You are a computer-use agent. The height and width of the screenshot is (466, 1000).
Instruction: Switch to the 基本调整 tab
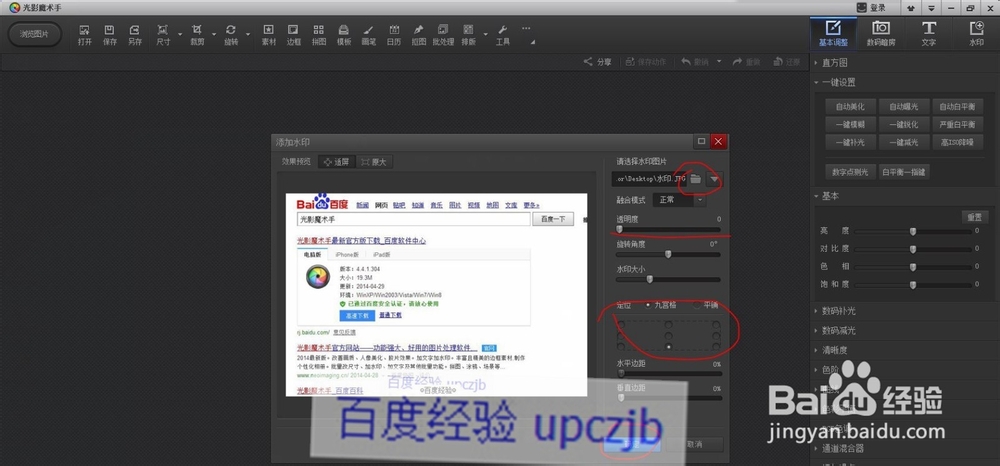pyautogui.click(x=833, y=33)
